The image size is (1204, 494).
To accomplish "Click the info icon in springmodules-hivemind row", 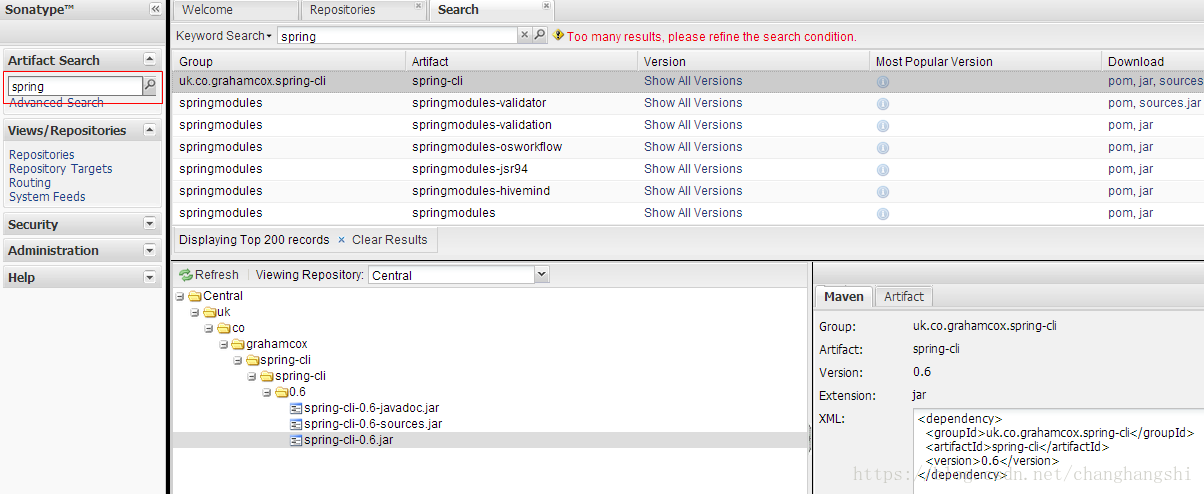I will 883,192.
